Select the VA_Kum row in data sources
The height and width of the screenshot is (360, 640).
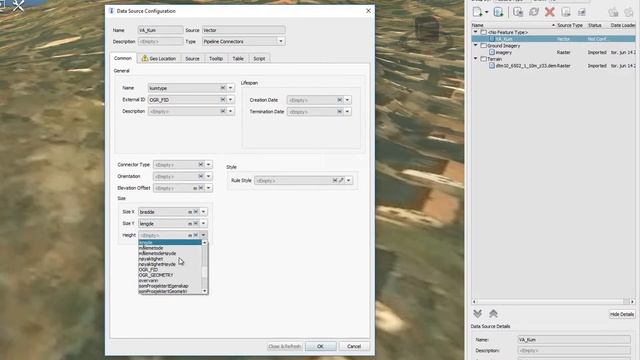tap(553, 39)
